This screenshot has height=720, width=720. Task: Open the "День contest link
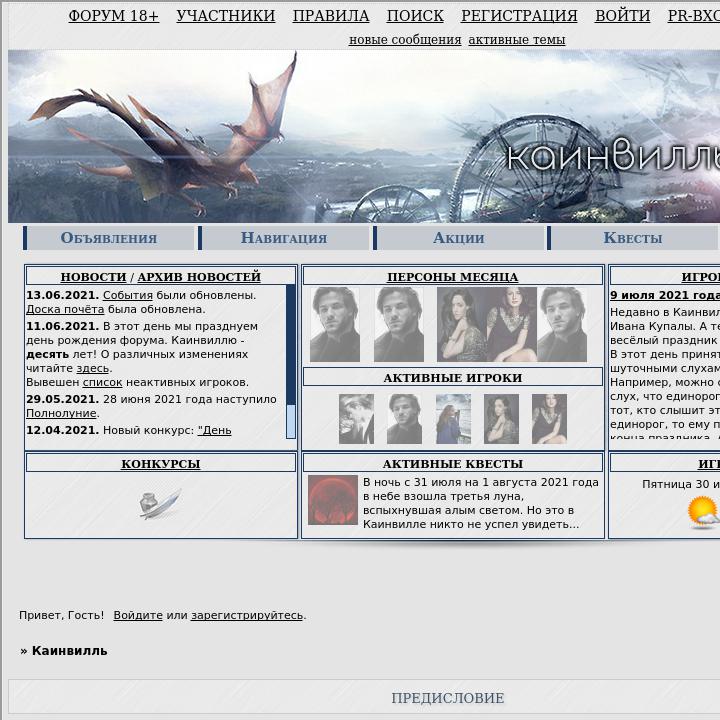tap(214, 431)
